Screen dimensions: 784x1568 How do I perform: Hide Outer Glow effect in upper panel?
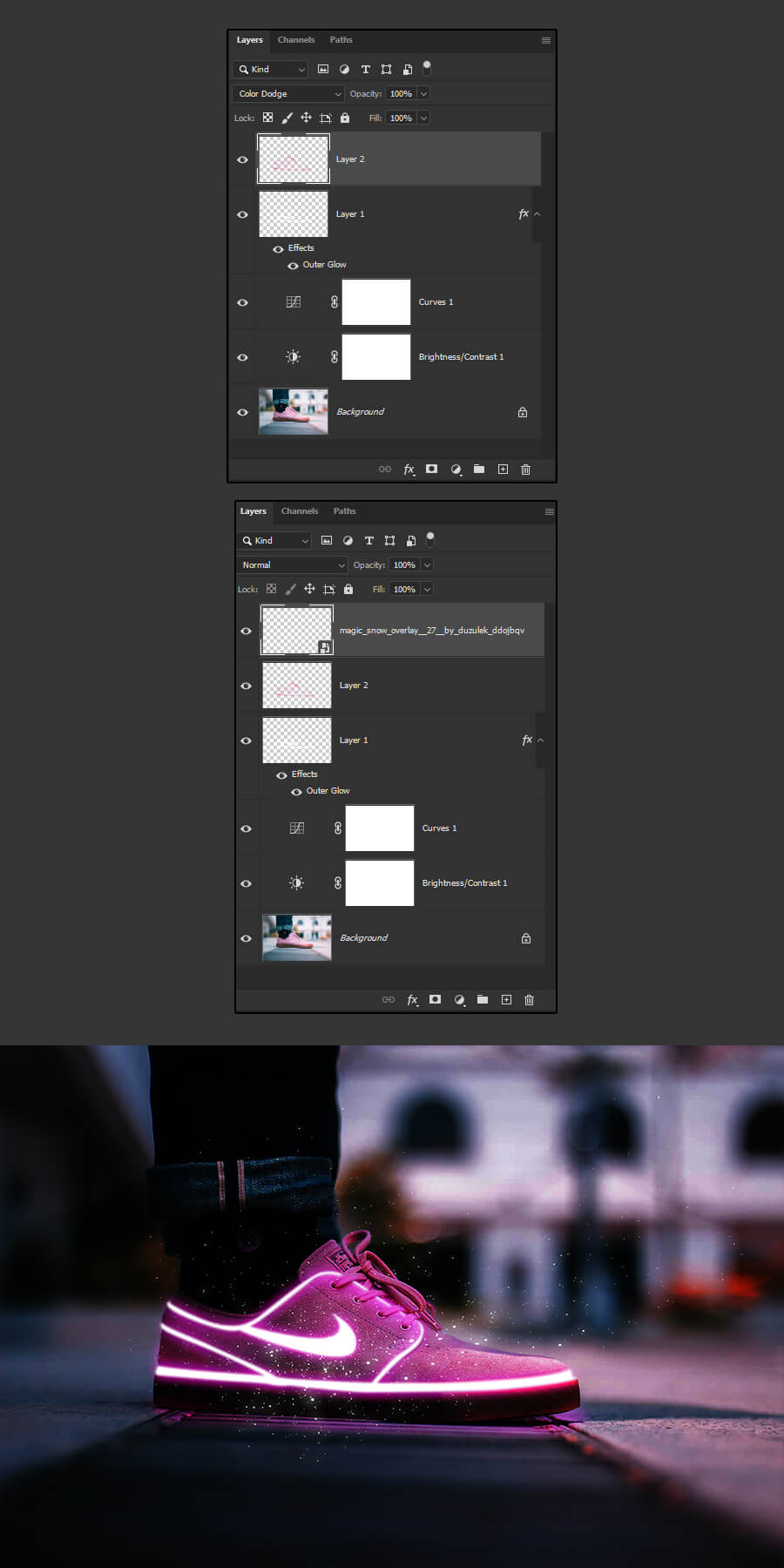point(293,266)
